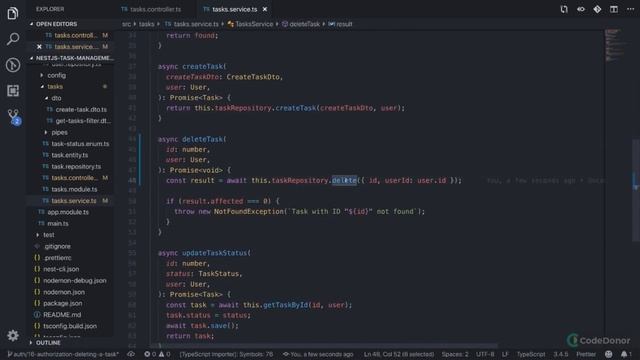Click the git branch name in status bar
The width and height of the screenshot is (640, 360).
[63, 354]
